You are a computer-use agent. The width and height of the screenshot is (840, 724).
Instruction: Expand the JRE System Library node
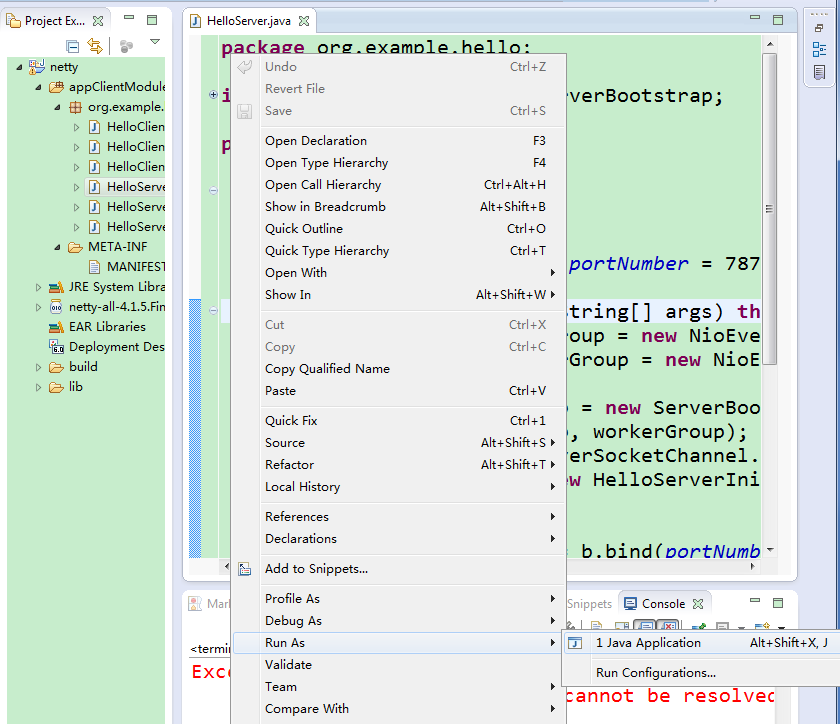pos(38,287)
